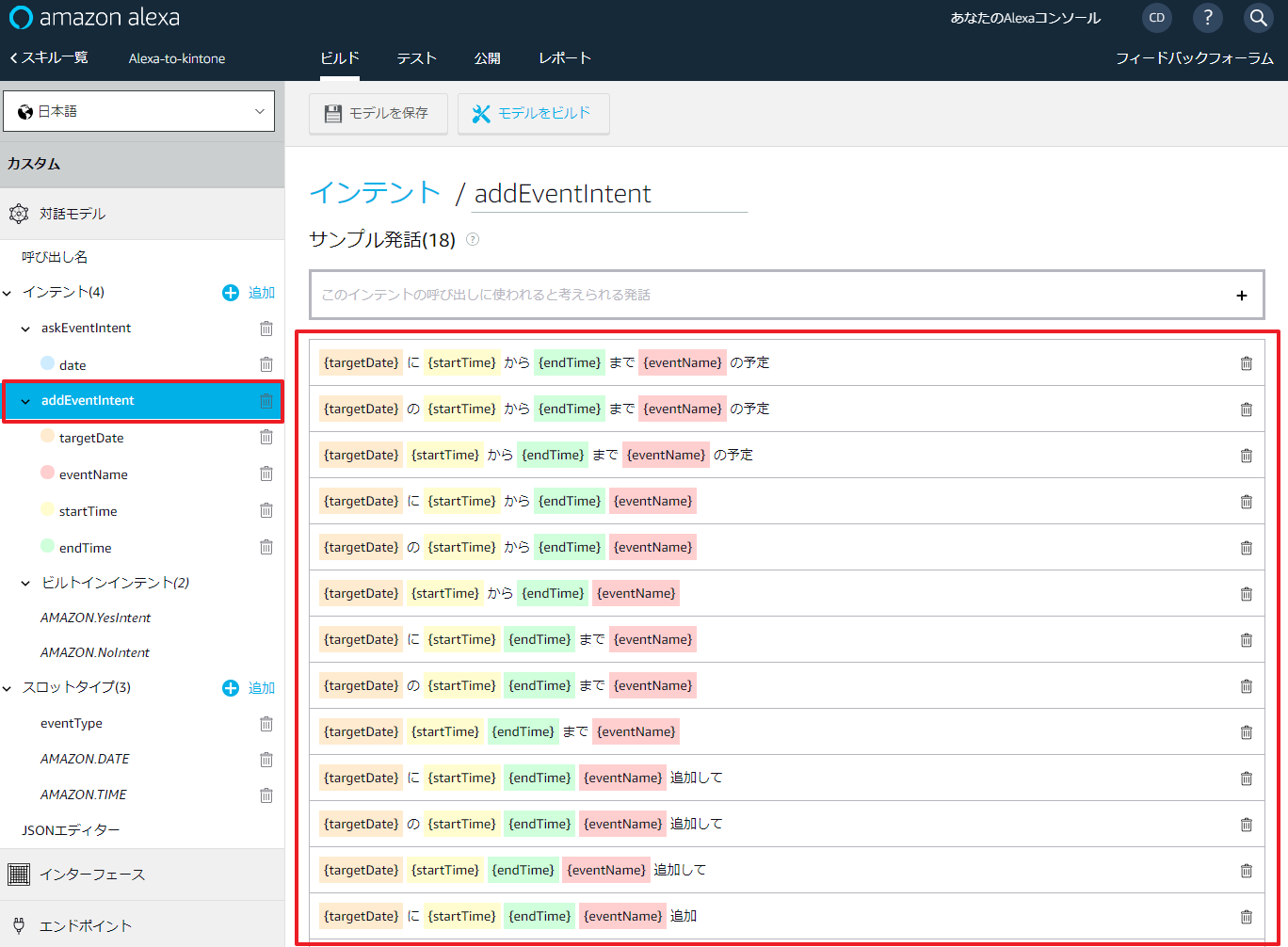
Task: Delete the eventName slot in sidebar
Action: coord(266,473)
